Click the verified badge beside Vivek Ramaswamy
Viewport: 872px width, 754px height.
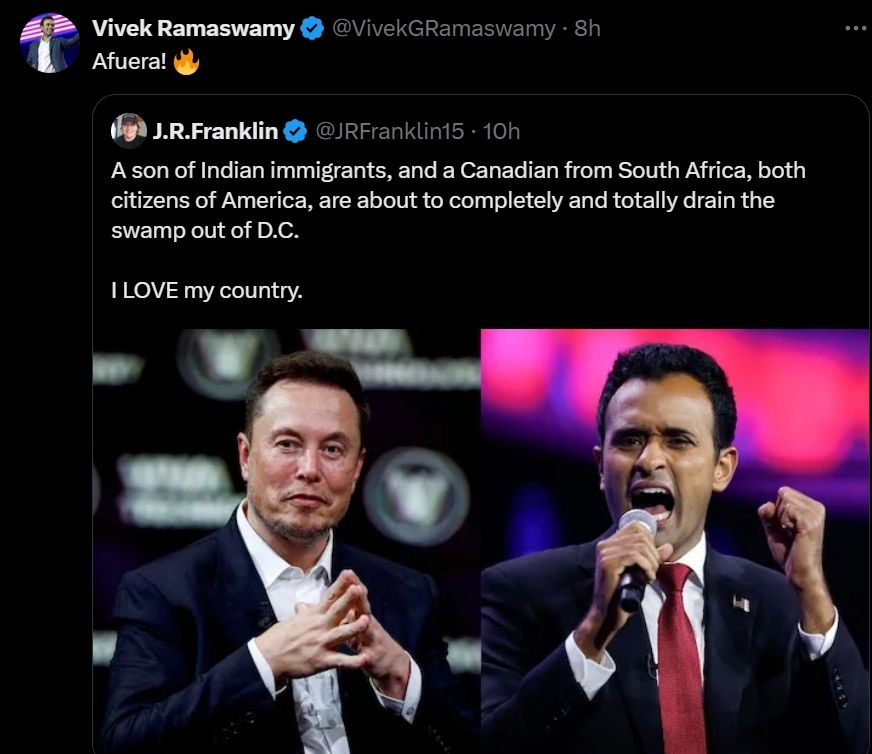coord(312,29)
